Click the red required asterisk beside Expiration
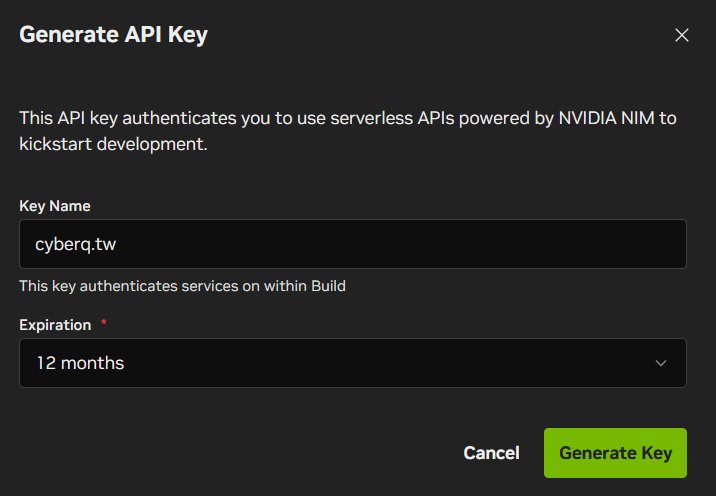716x496 pixels. coord(104,324)
